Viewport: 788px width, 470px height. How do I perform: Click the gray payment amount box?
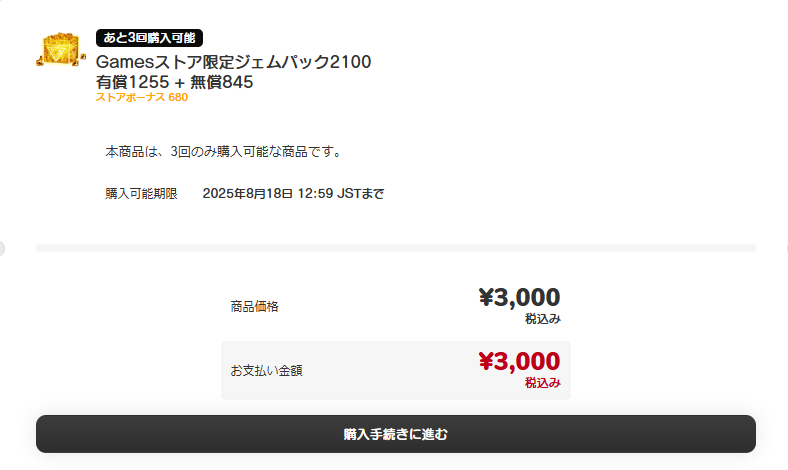click(395, 370)
